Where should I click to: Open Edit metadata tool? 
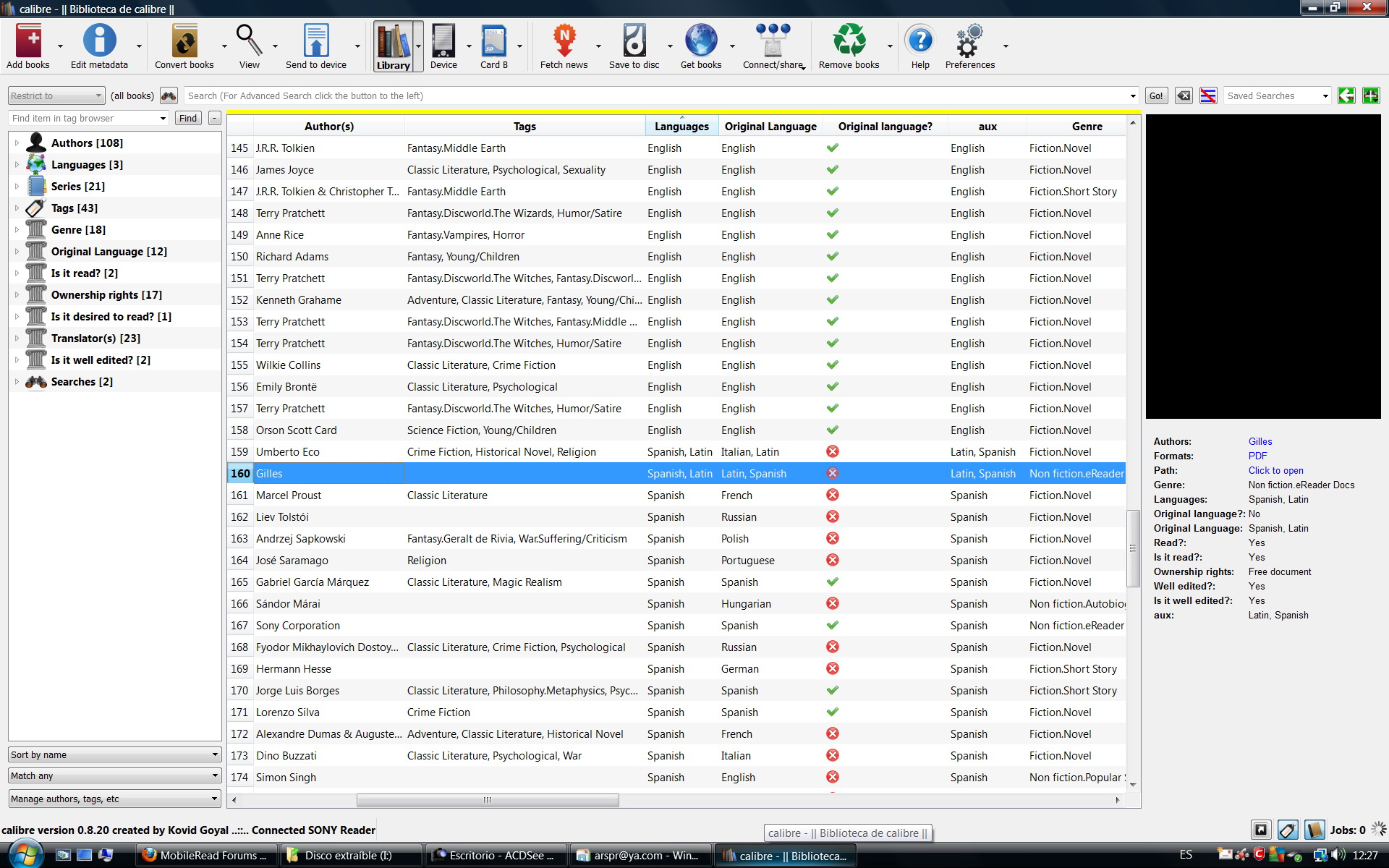(99, 41)
